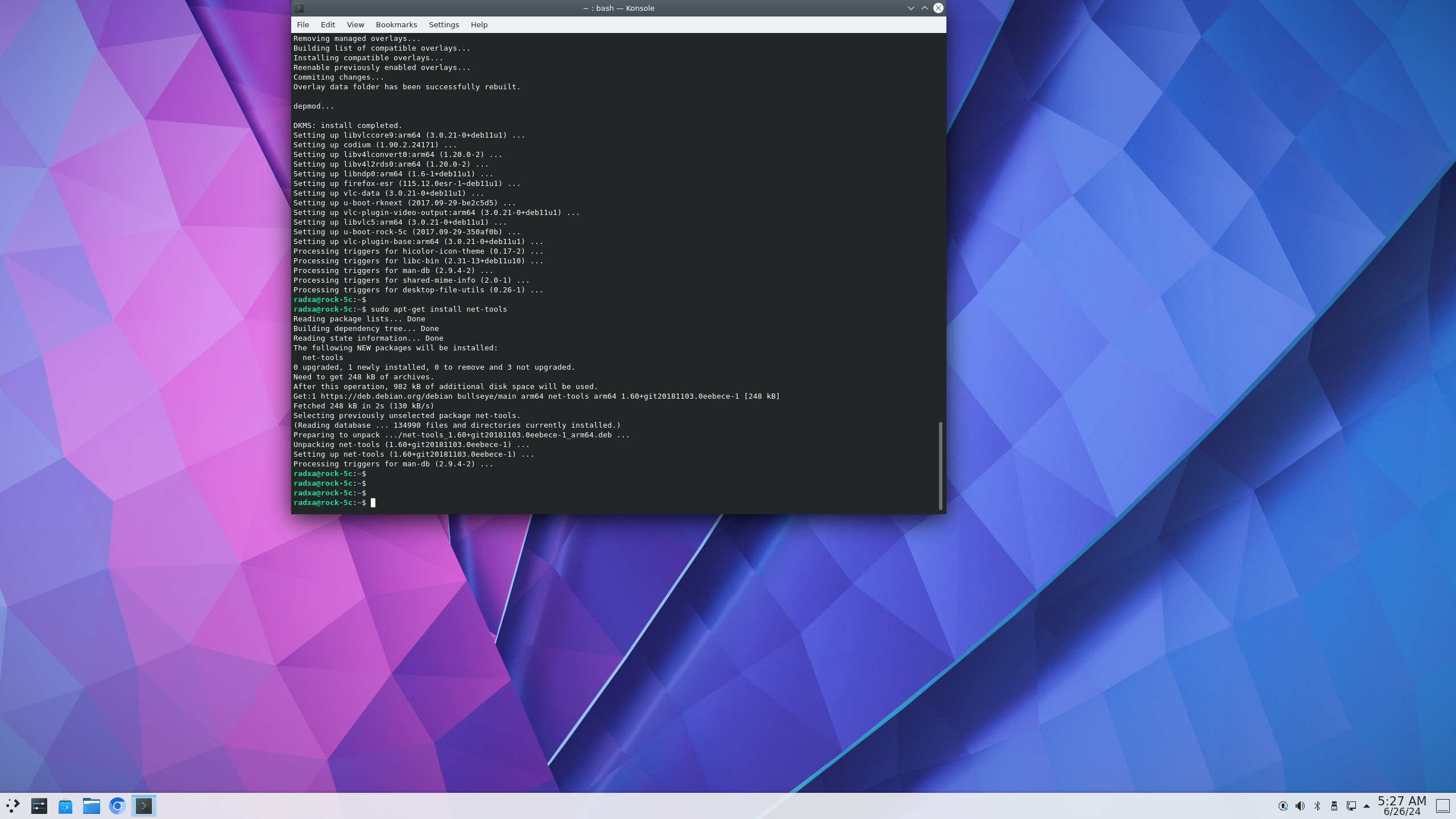Click the Show Desktop button
This screenshot has height=819, width=1456.
[x=1443, y=806]
